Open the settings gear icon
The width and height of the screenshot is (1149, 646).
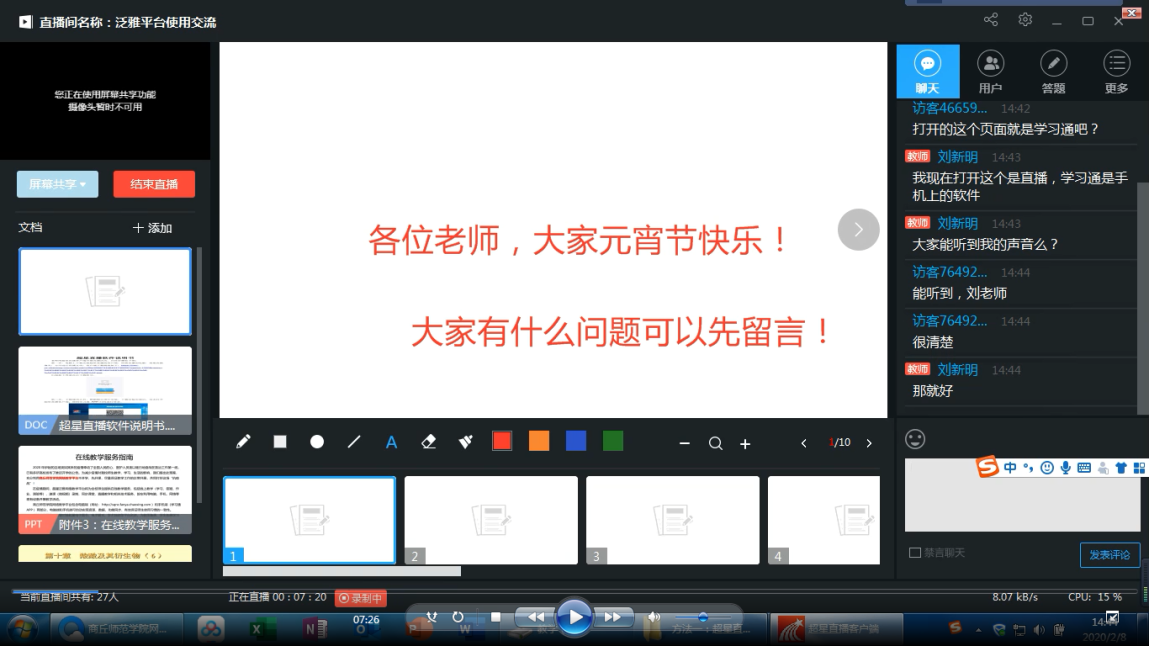click(x=1025, y=20)
